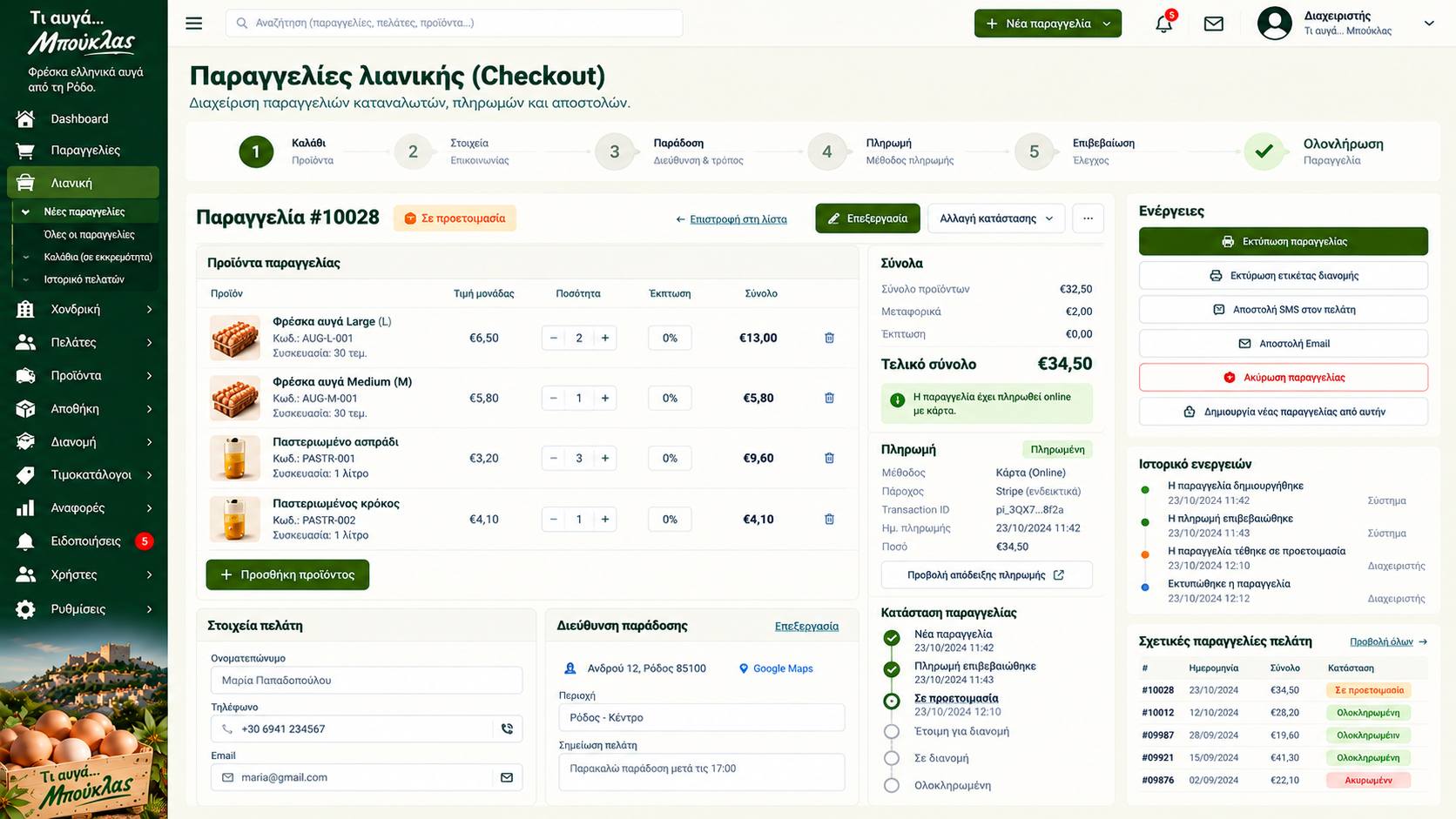Select Όλες οι παραγγελίες submenu item
This screenshot has width=1456, height=819.
tap(89, 234)
